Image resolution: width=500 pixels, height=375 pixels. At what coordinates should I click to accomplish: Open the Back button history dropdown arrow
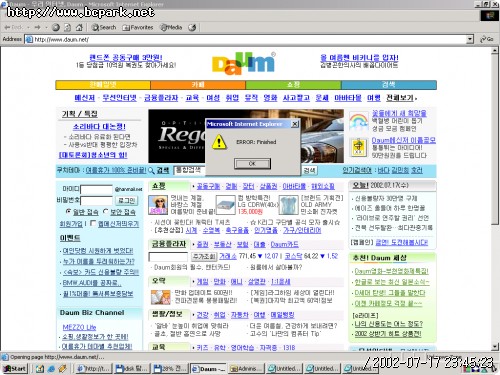pos(29,27)
